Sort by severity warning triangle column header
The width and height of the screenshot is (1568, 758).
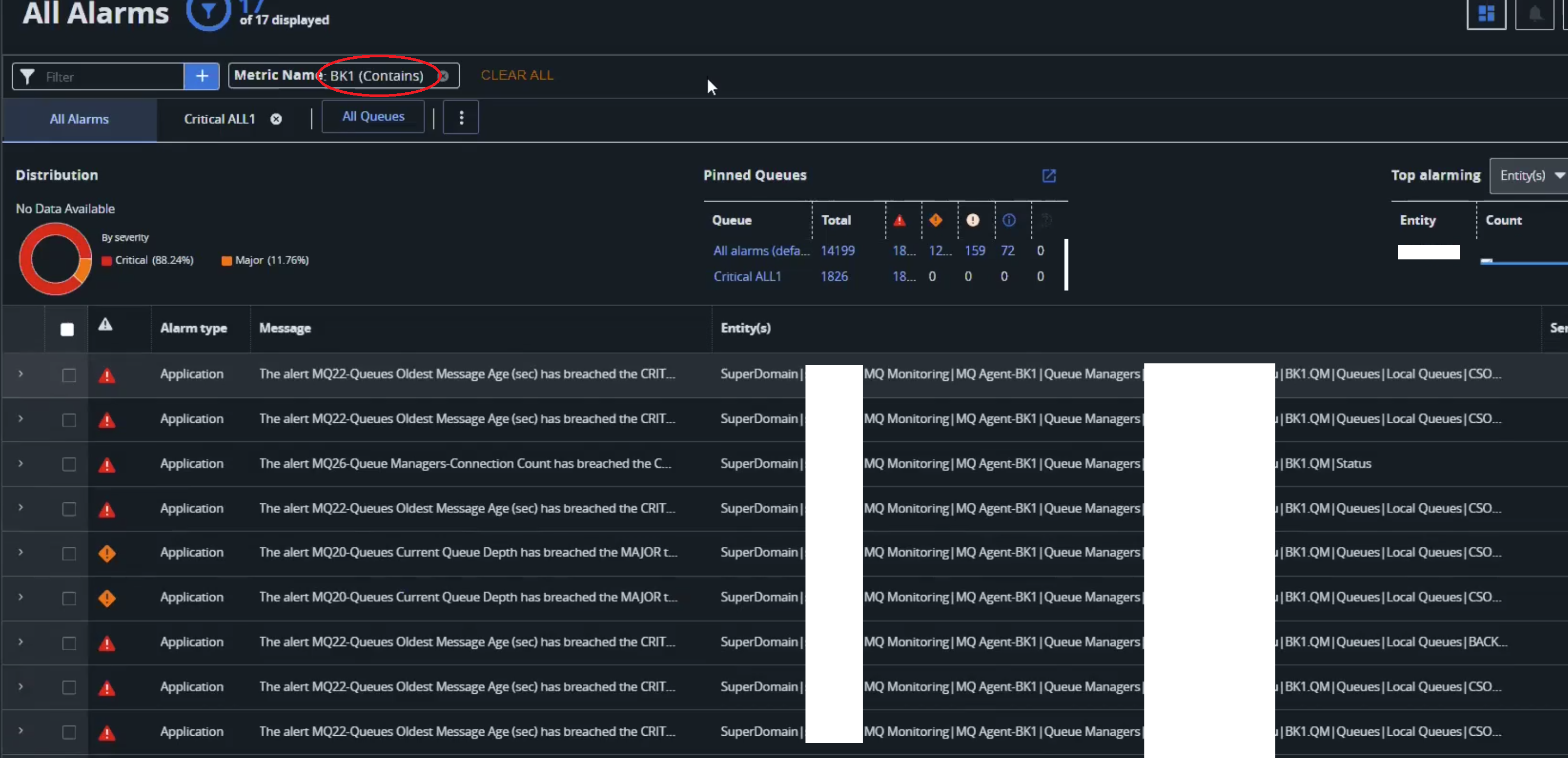[x=106, y=325]
